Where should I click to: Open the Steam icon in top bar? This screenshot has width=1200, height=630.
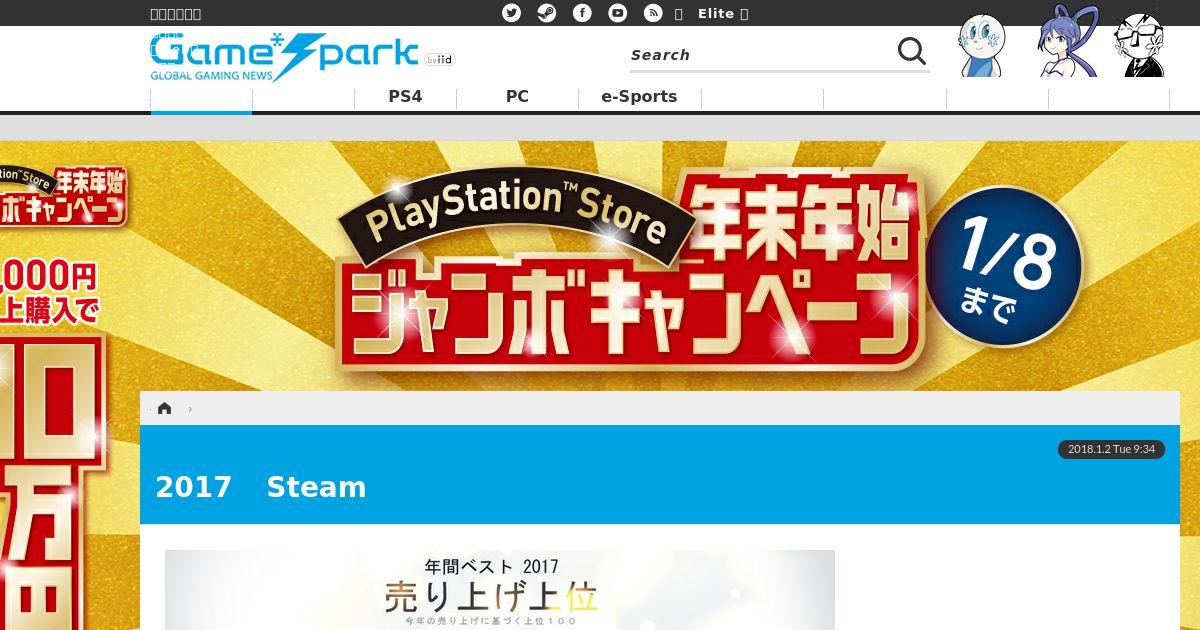[x=547, y=13]
